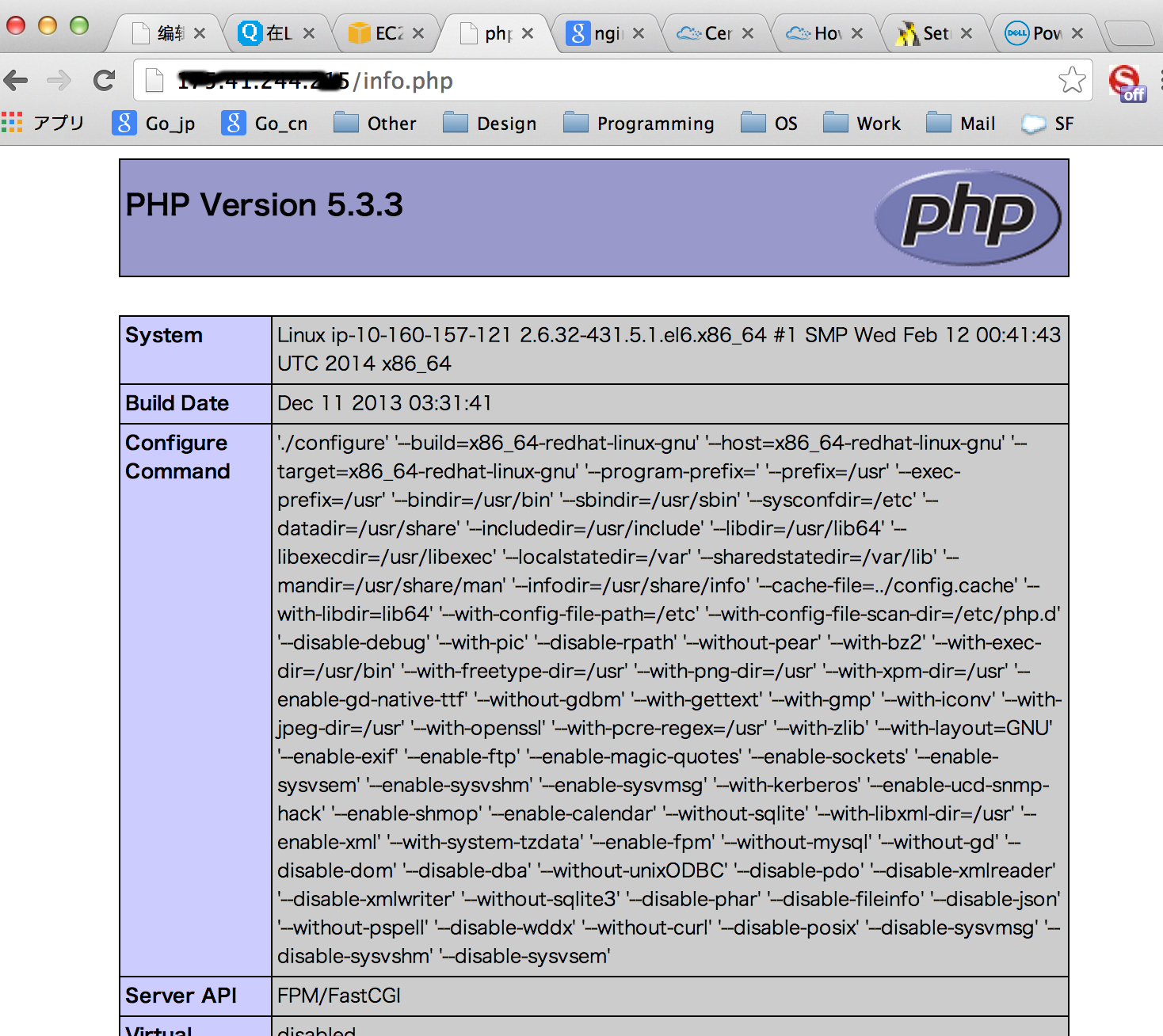This screenshot has width=1163, height=1036.
Task: Open the Go_jp Google bookmark
Action: pyautogui.click(x=154, y=123)
